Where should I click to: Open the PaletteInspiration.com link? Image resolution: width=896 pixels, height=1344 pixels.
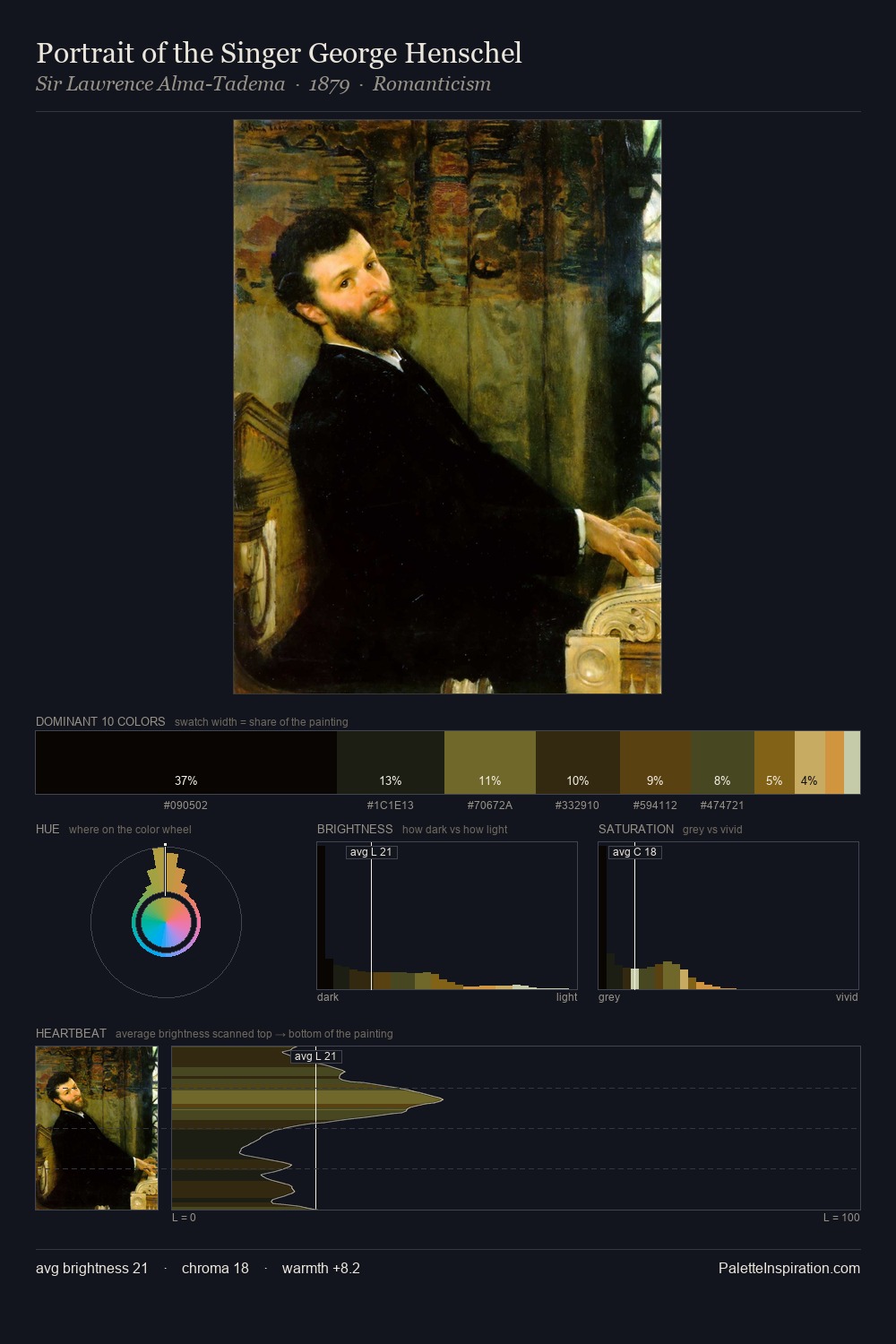789,1268
